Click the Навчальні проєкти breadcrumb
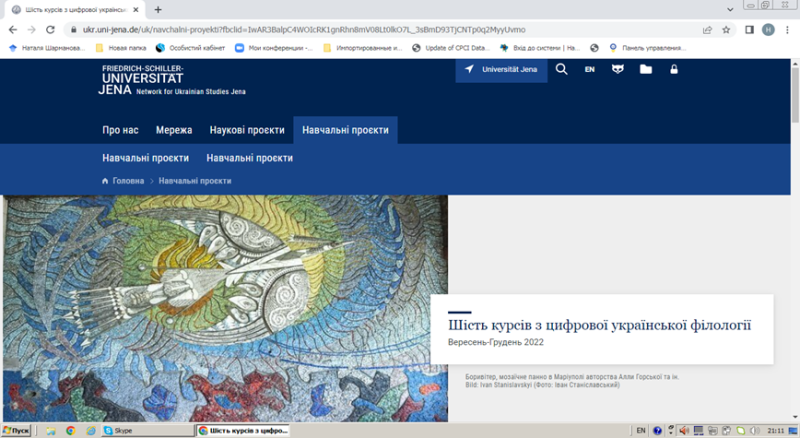The height and width of the screenshot is (438, 800). [195, 181]
